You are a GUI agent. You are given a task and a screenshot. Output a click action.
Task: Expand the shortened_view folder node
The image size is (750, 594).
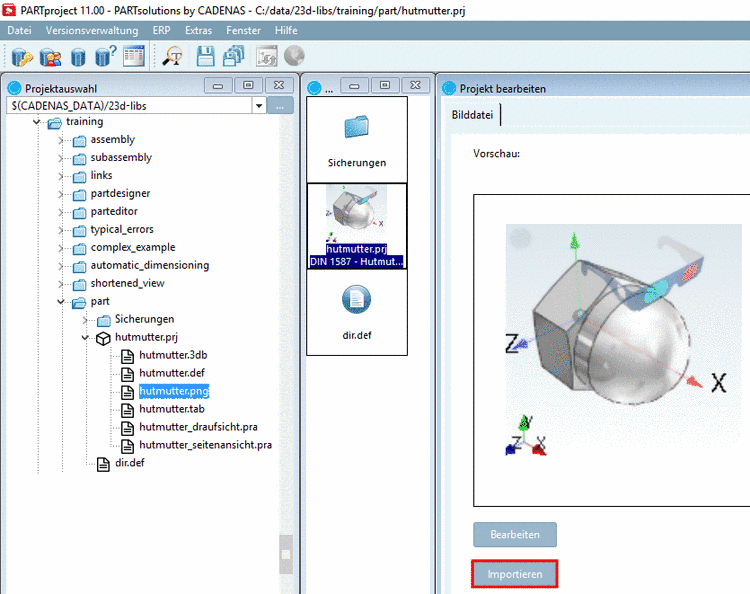[x=61, y=284]
